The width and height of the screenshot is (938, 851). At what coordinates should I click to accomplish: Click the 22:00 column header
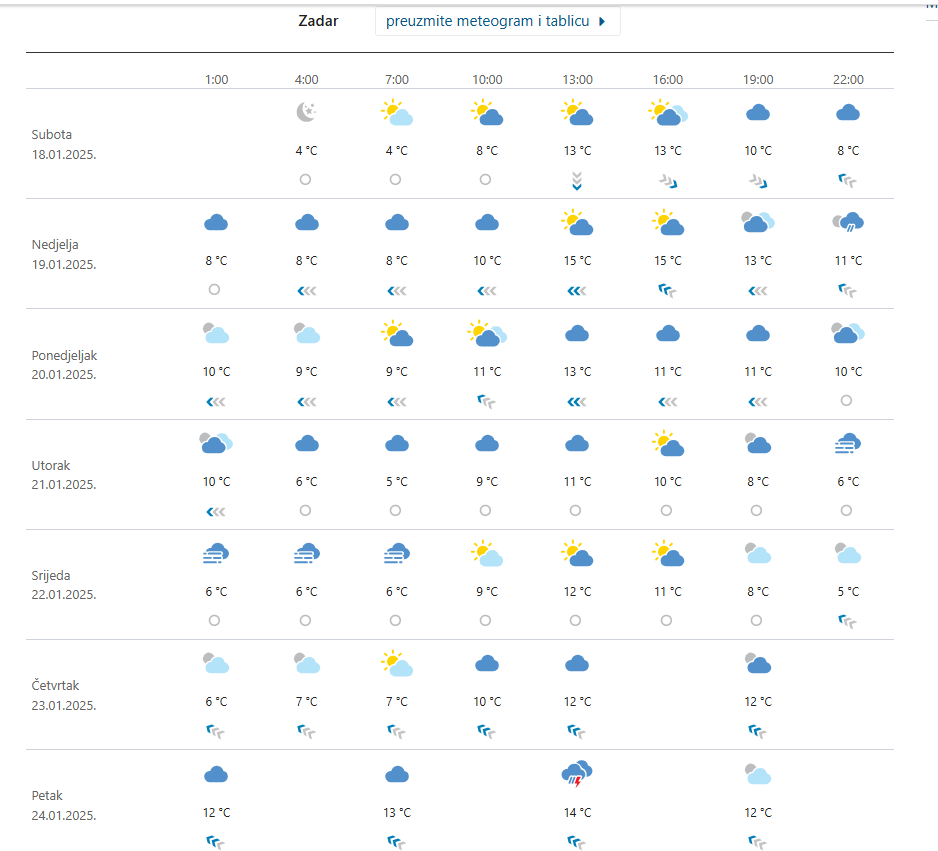point(848,79)
